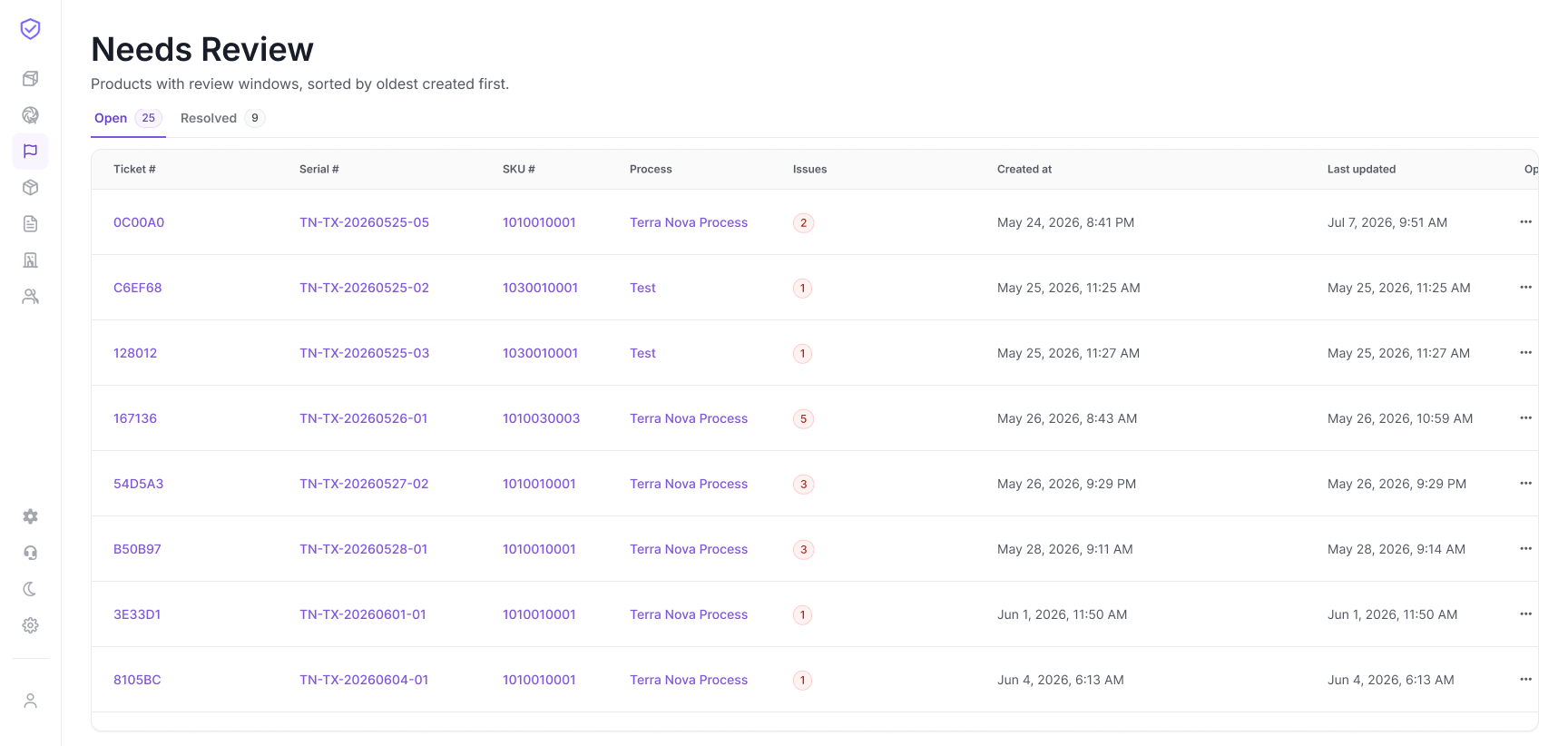1568x746 pixels.
Task: Open ticket 54D5A3
Action: 138,484
